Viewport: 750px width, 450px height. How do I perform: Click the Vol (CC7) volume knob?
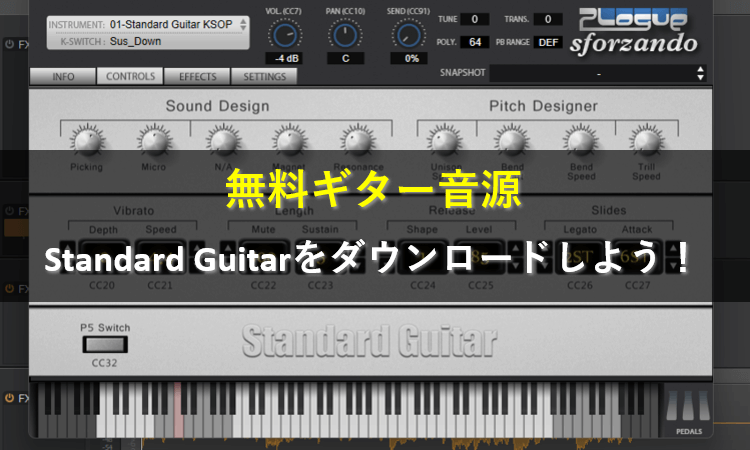point(285,36)
